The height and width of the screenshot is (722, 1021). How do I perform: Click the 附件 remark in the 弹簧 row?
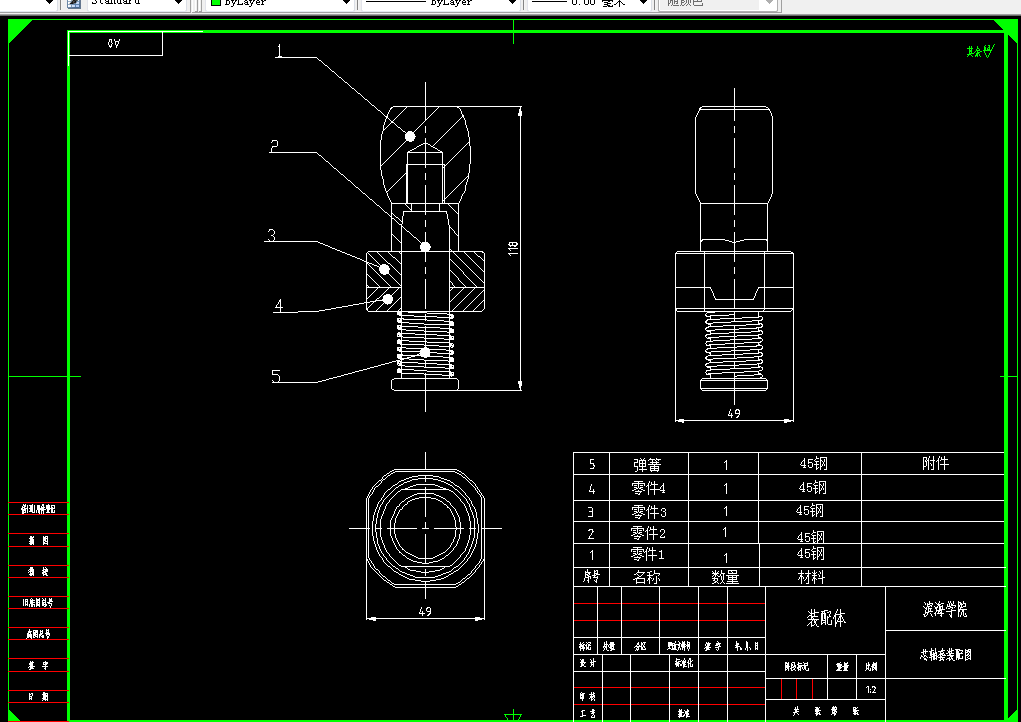click(935, 463)
